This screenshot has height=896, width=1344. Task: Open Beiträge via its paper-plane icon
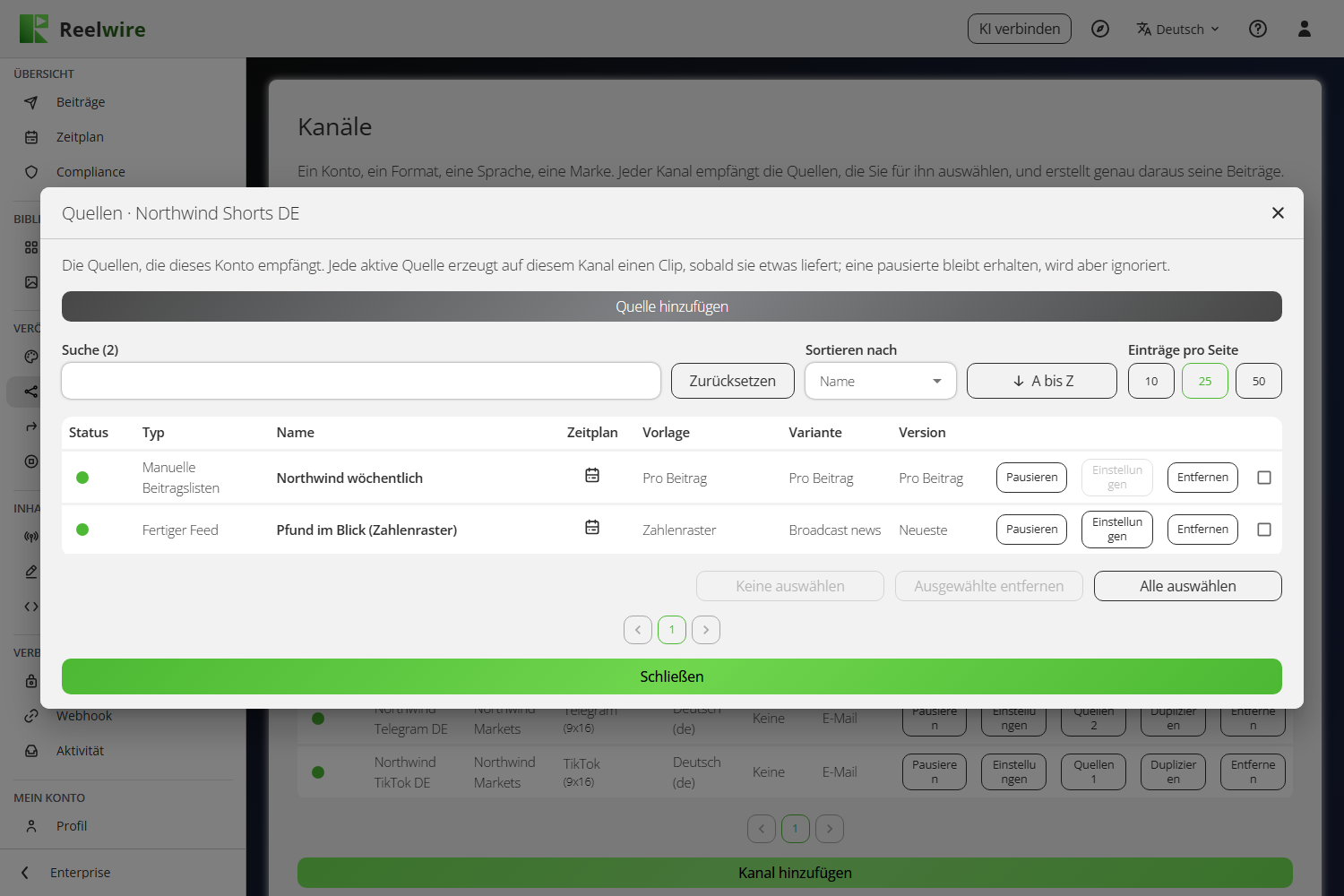coord(31,103)
